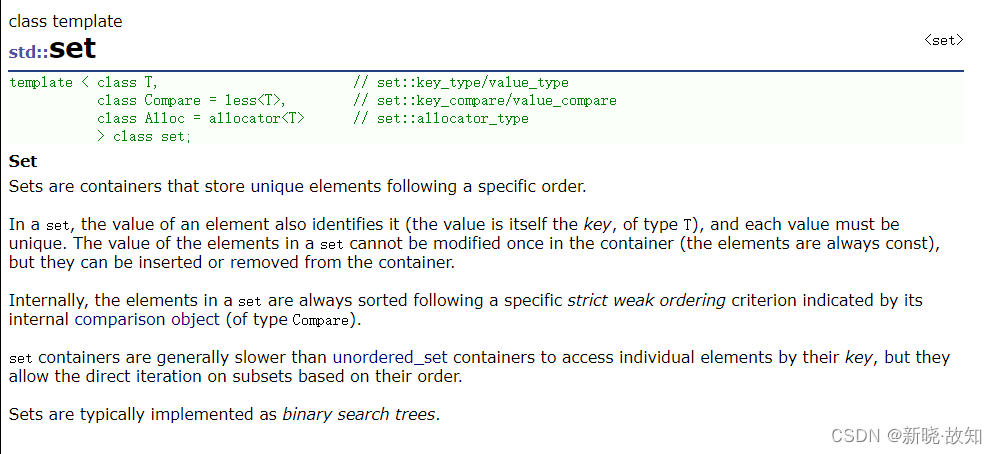Click the large "set" title heading
The height and width of the screenshot is (454, 997).
coord(72,48)
